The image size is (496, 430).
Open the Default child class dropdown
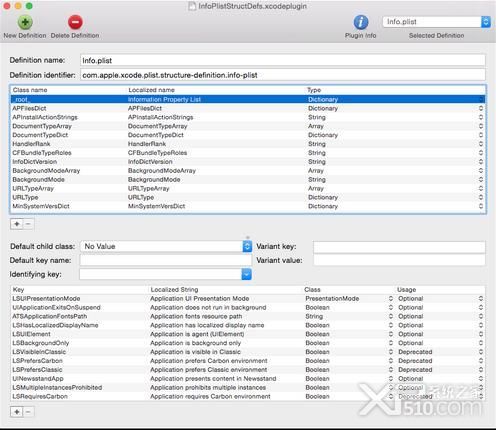166,246
